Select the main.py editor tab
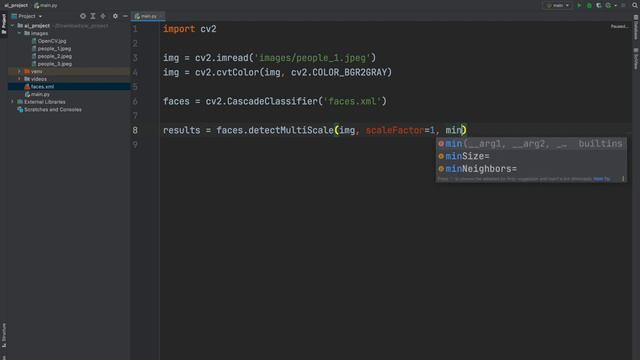Screen dimensions: 640x360 [x=148, y=16]
